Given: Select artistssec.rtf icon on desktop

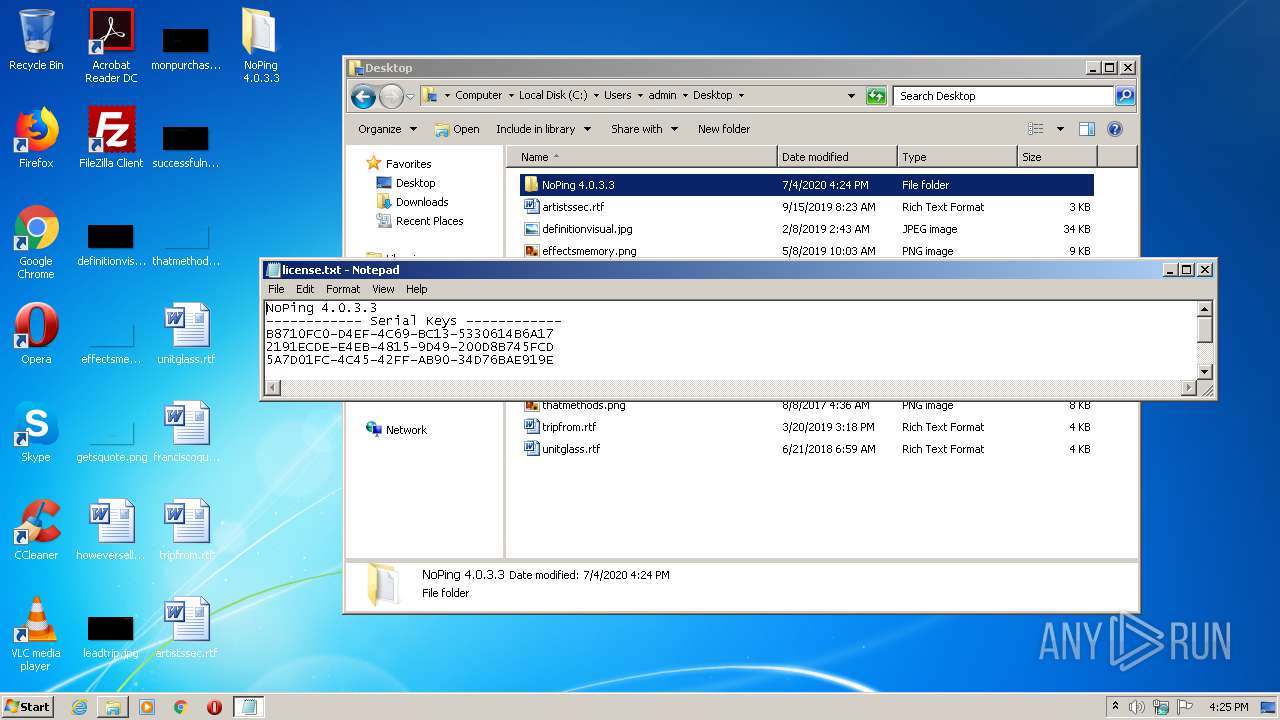Looking at the screenshot, I should coord(186,628).
